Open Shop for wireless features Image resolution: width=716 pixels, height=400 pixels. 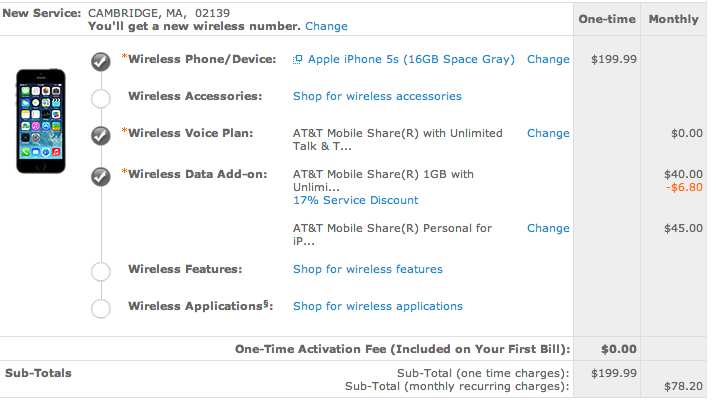coord(368,269)
